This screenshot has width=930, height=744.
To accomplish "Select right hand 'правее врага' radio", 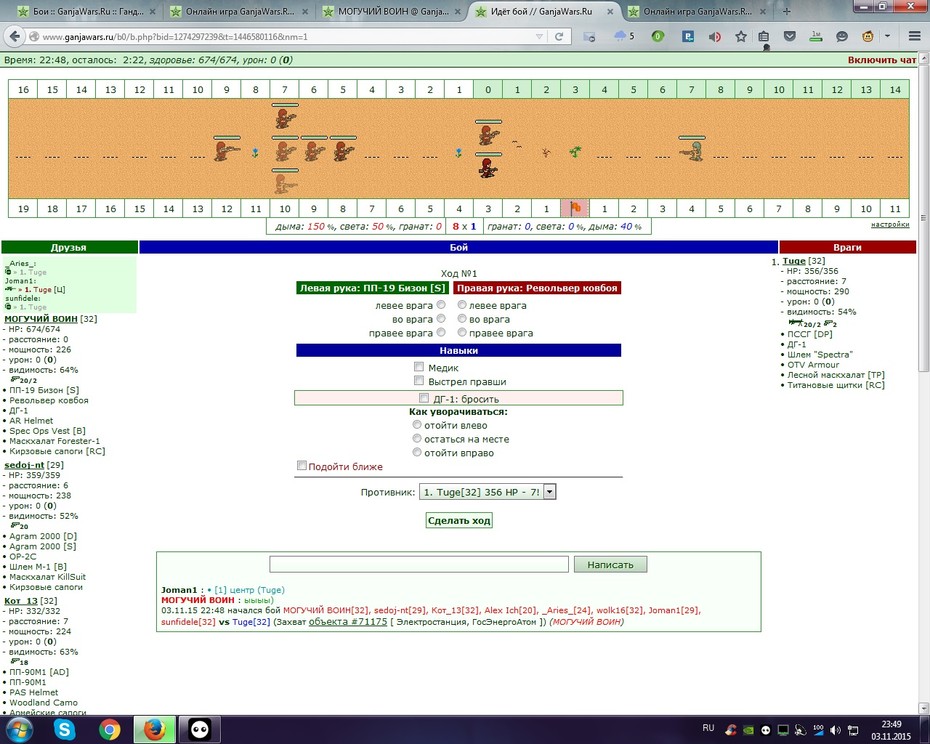I will (x=461, y=332).
